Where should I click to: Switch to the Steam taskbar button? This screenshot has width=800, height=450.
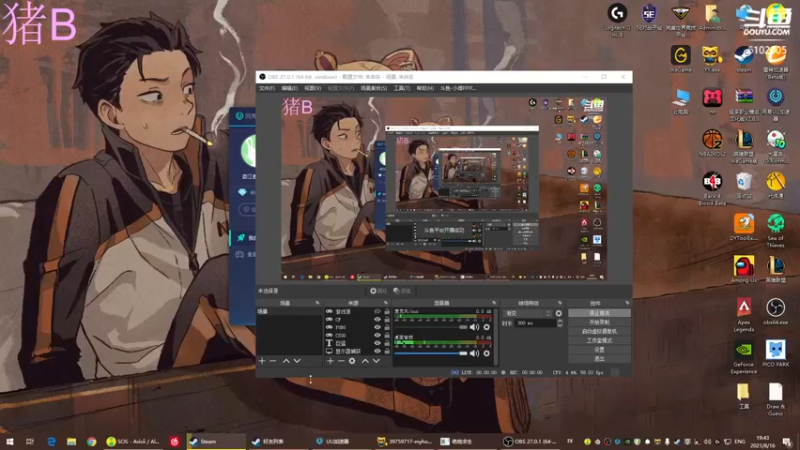pos(215,441)
